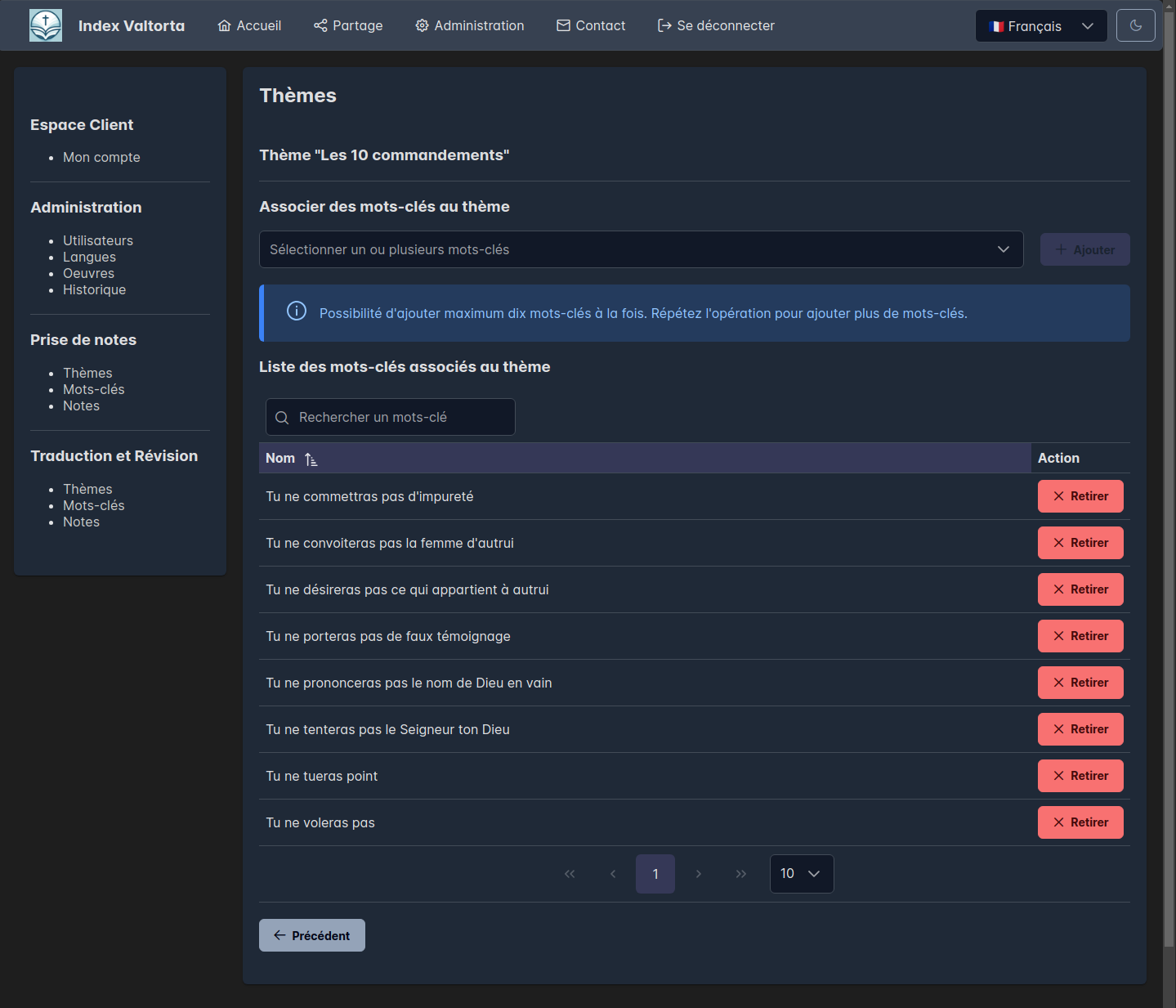
Task: Click the Précédent back button
Action: coord(311,935)
